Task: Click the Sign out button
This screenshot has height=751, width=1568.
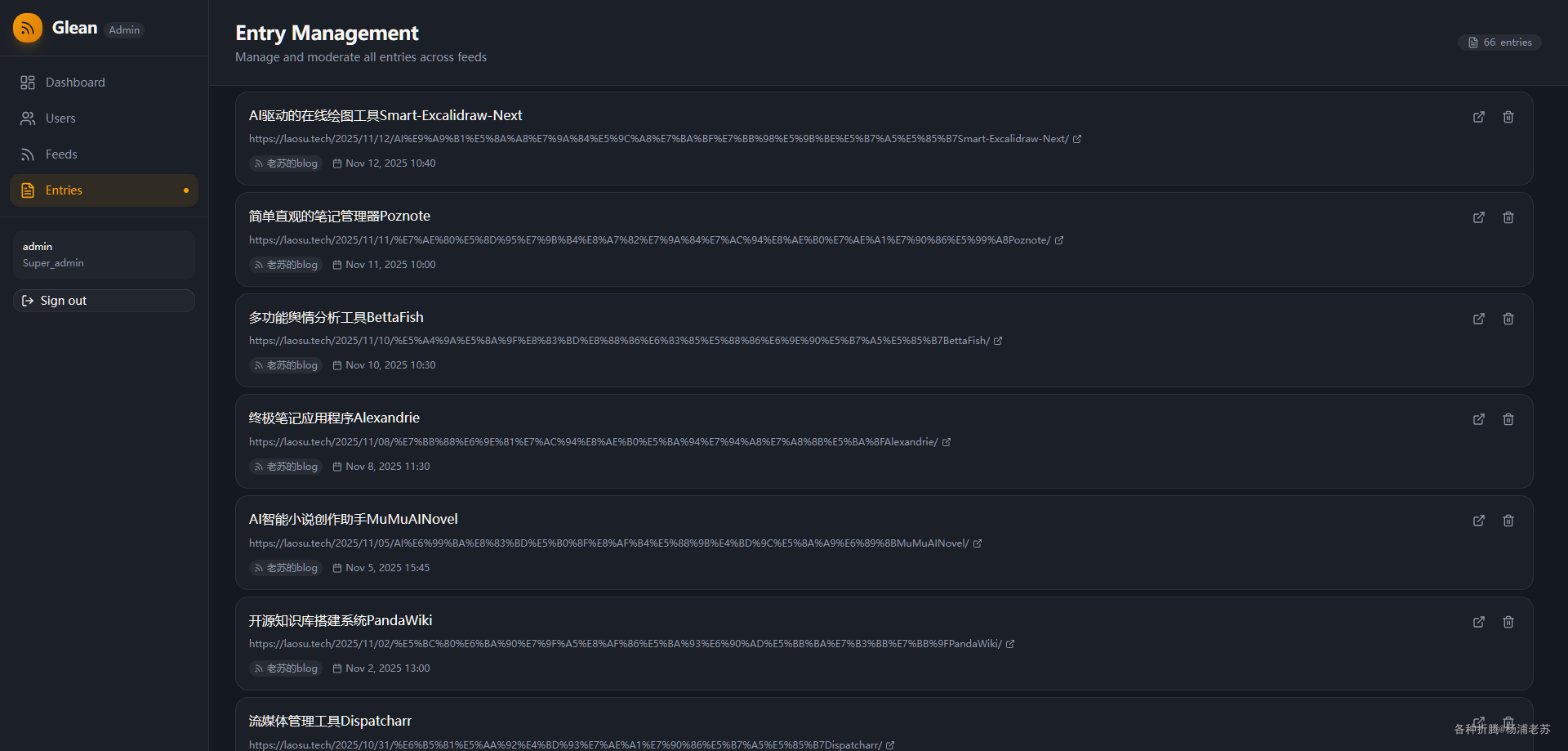Action: 104,301
